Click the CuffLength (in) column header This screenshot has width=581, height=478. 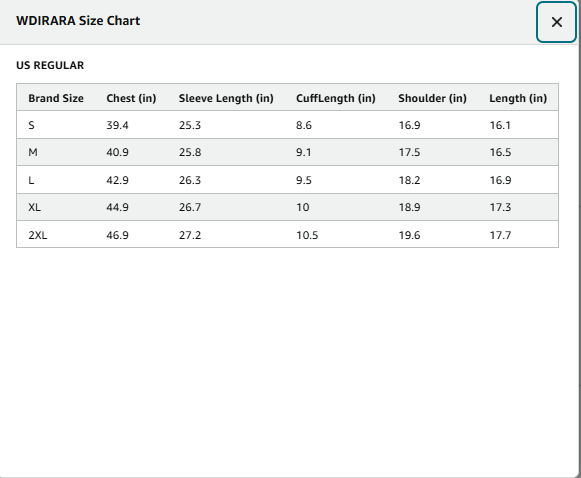[336, 98]
